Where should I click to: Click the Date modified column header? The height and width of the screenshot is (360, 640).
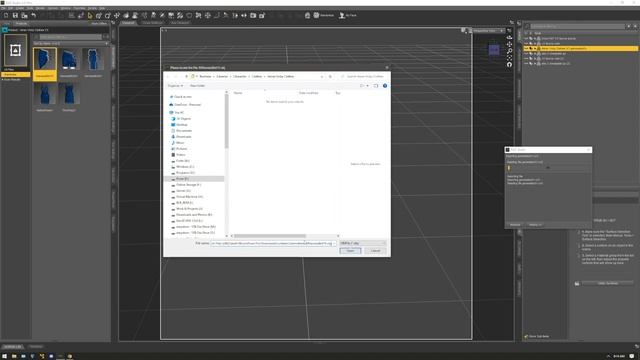tap(309, 93)
